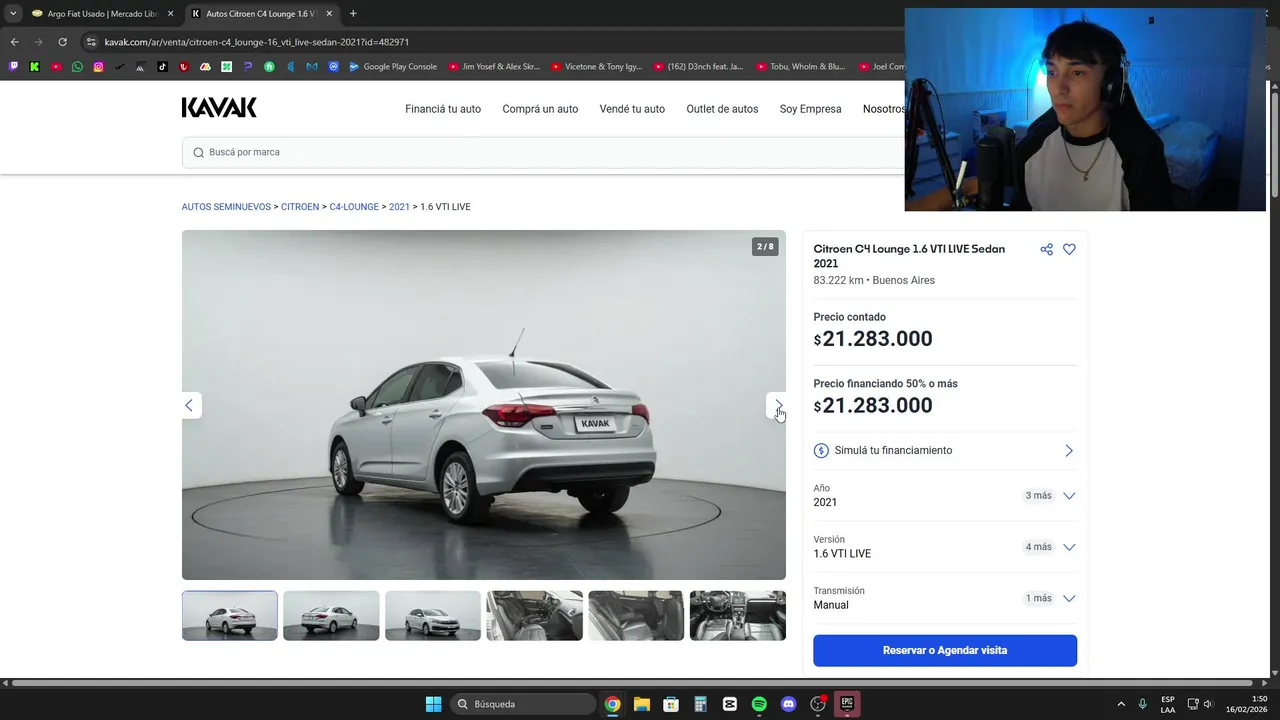The height and width of the screenshot is (720, 1280).
Task: Focus the Buscá por marca search field
Action: tap(543, 152)
